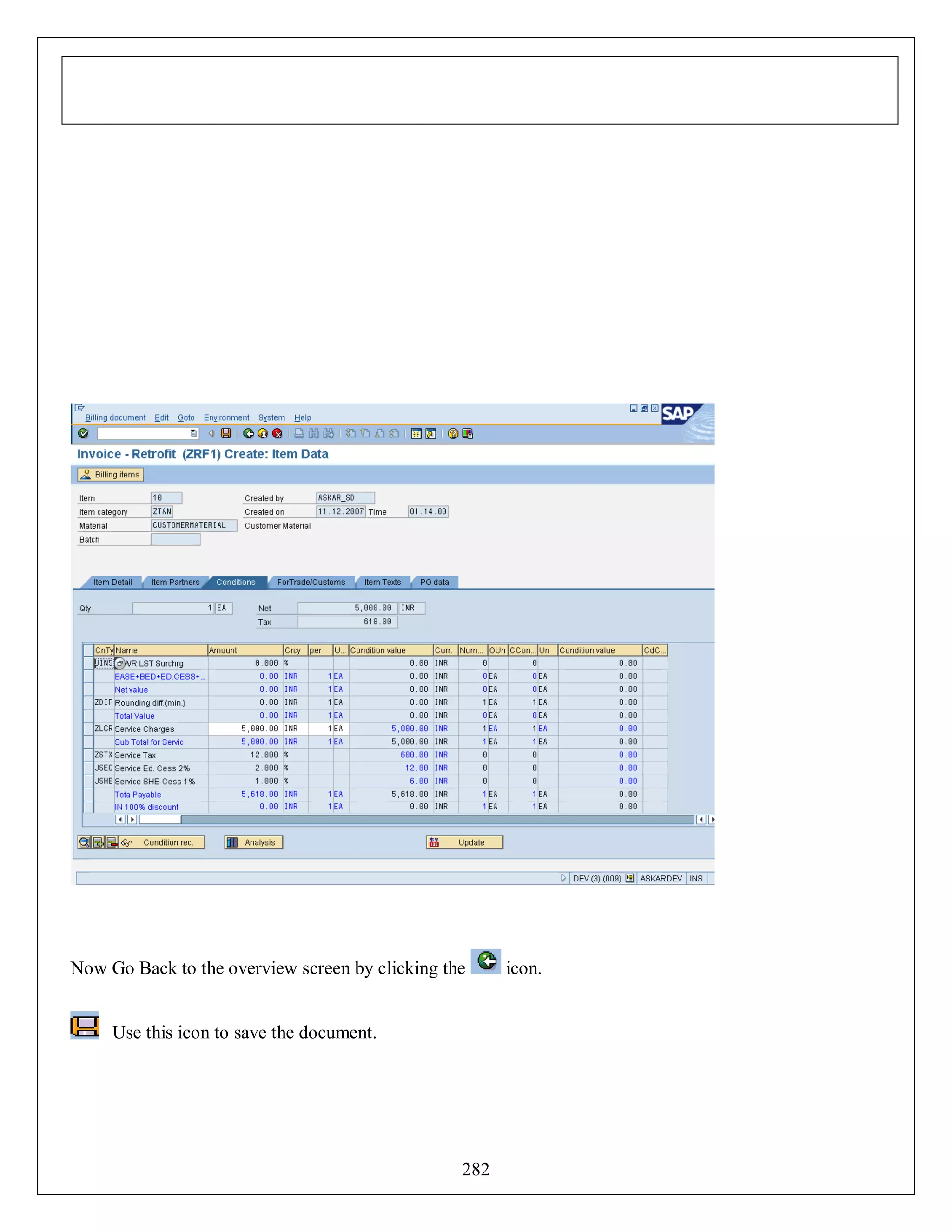Open the command field history dropdown

[x=193, y=433]
